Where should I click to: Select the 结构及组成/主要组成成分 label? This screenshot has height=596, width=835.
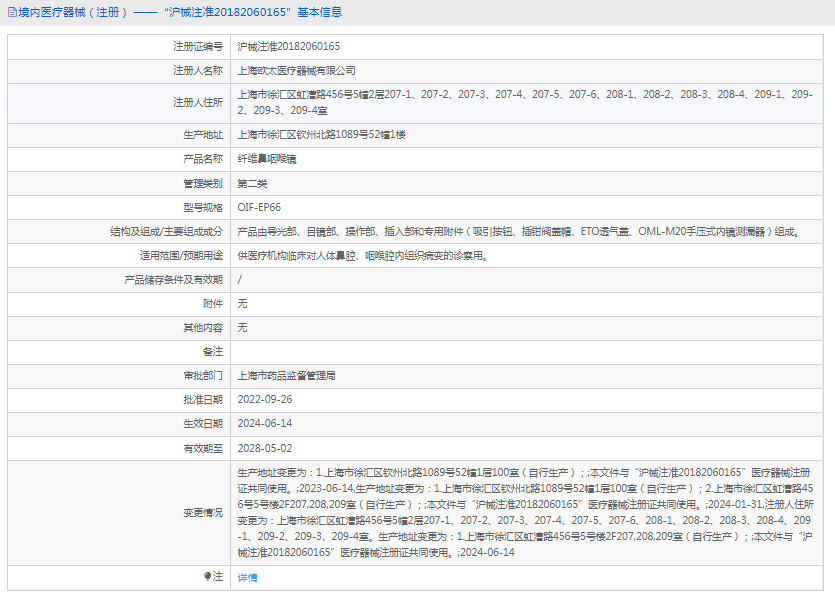click(166, 232)
